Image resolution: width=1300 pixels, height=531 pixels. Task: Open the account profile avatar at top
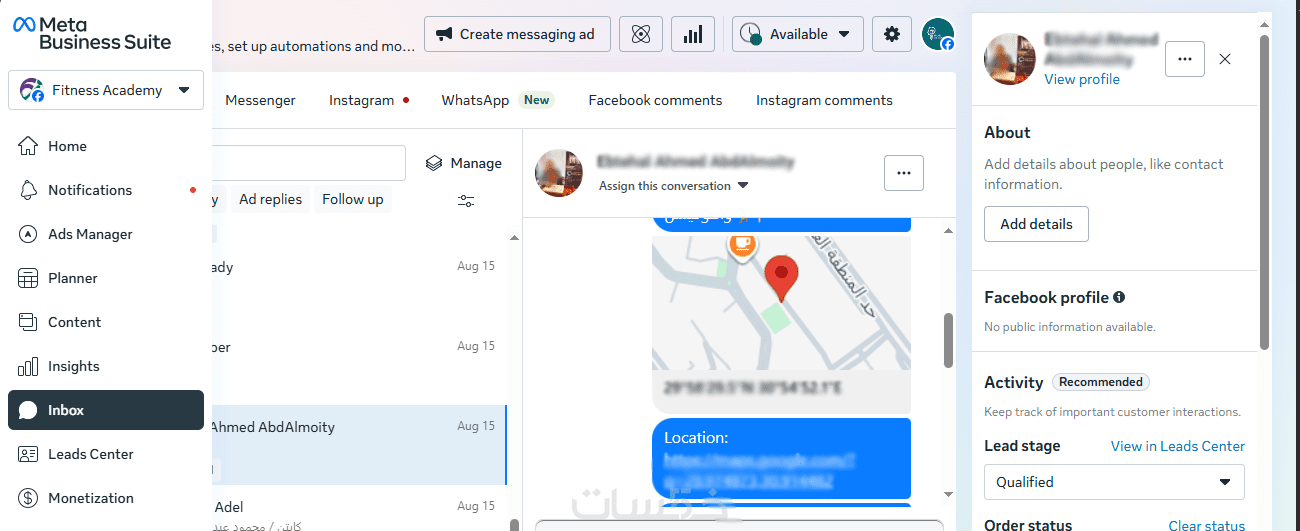pyautogui.click(x=937, y=34)
